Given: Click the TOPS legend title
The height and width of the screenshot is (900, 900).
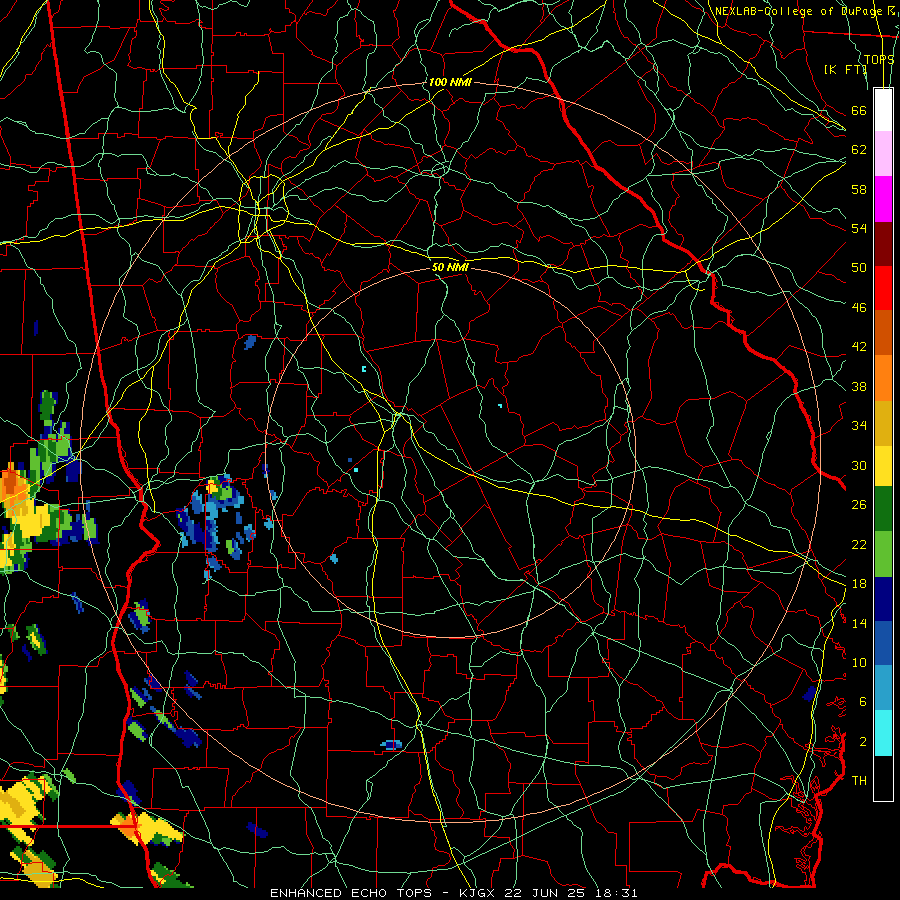Looking at the screenshot, I should click(x=879, y=60).
